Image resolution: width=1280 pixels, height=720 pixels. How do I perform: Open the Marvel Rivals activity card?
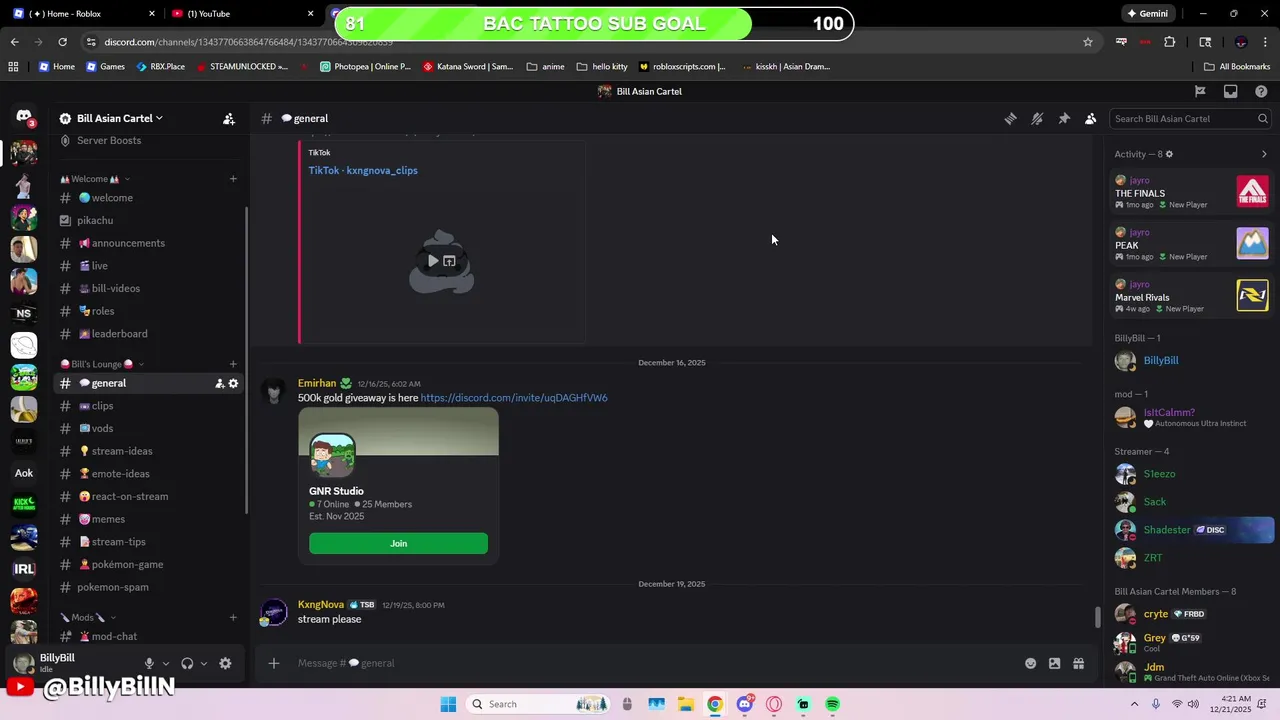click(x=1191, y=296)
